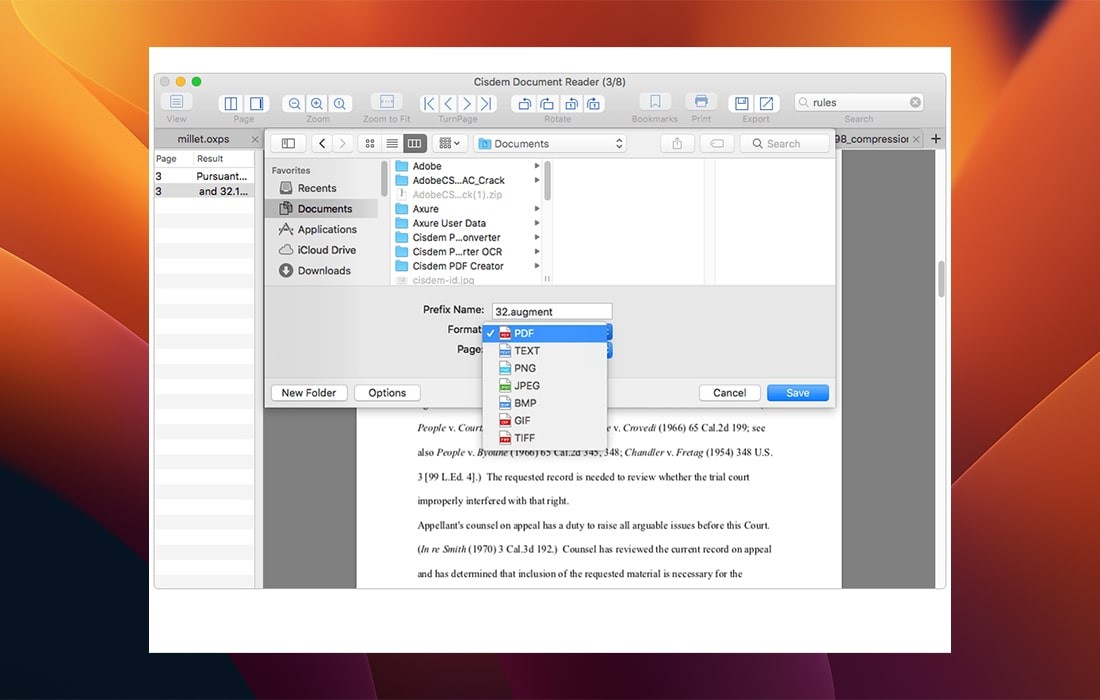The width and height of the screenshot is (1100, 700).
Task: Toggle the dialog's sidebar visibility button
Action: click(x=288, y=144)
